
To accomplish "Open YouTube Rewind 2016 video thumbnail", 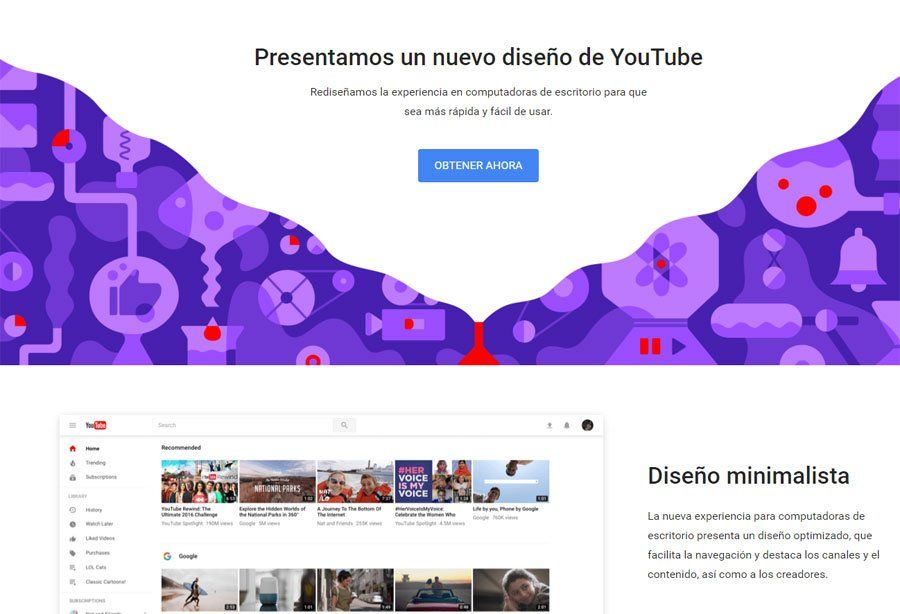I will (199, 481).
